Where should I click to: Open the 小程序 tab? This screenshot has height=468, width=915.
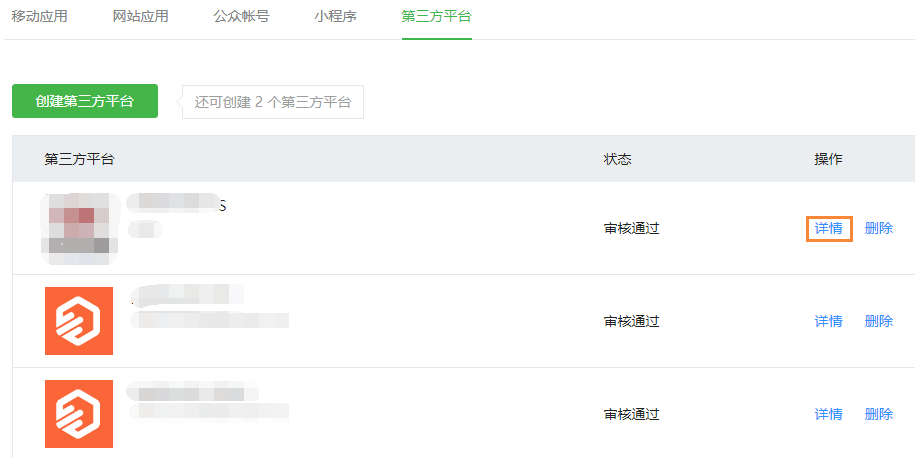tap(335, 16)
